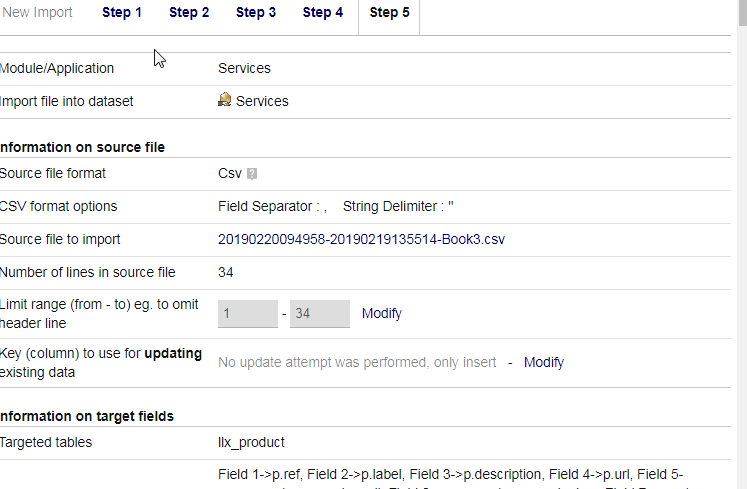
Task: Click the vertical scrollbar thumb
Action: 743,13
